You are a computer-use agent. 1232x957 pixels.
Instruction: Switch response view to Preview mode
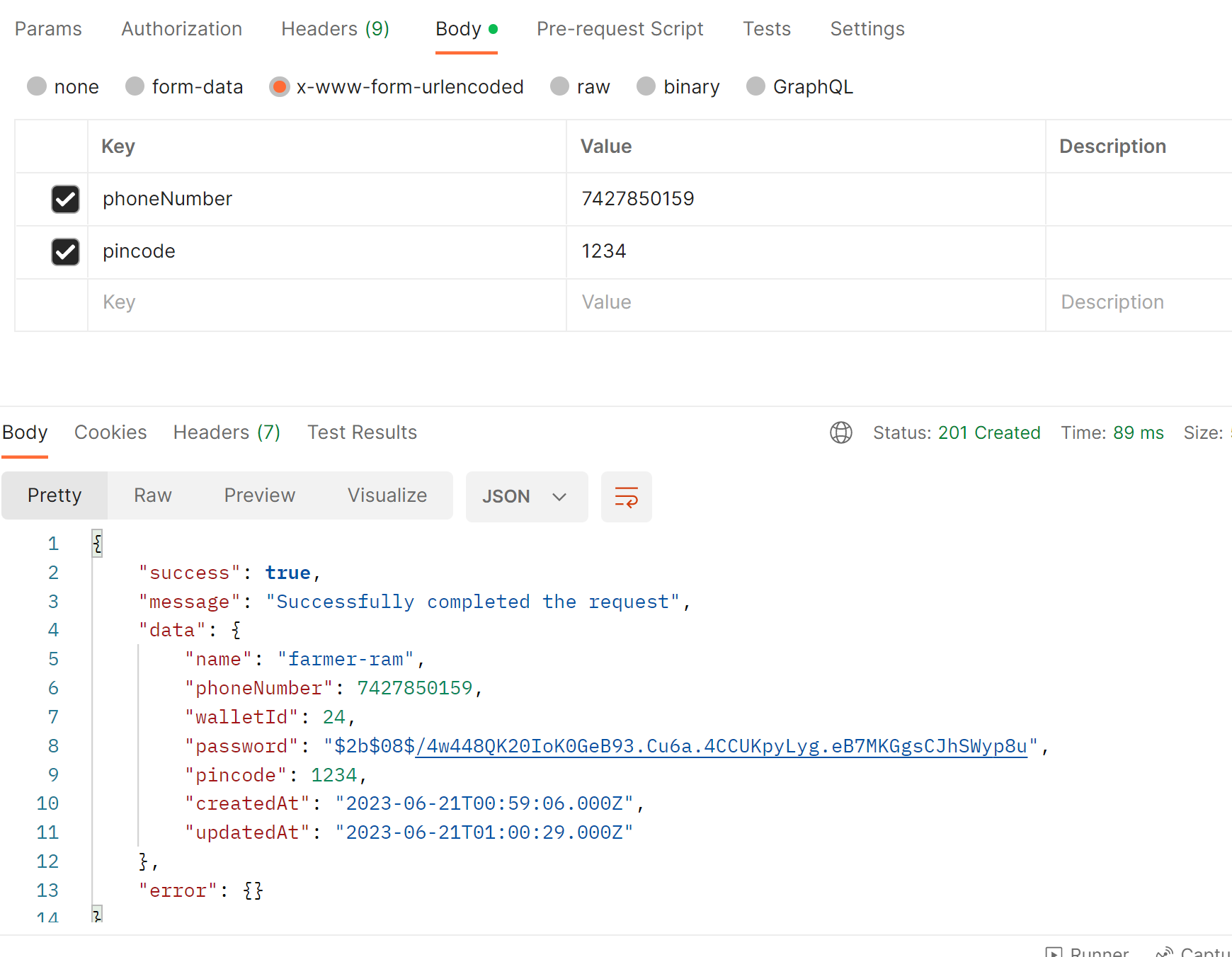pyautogui.click(x=259, y=495)
